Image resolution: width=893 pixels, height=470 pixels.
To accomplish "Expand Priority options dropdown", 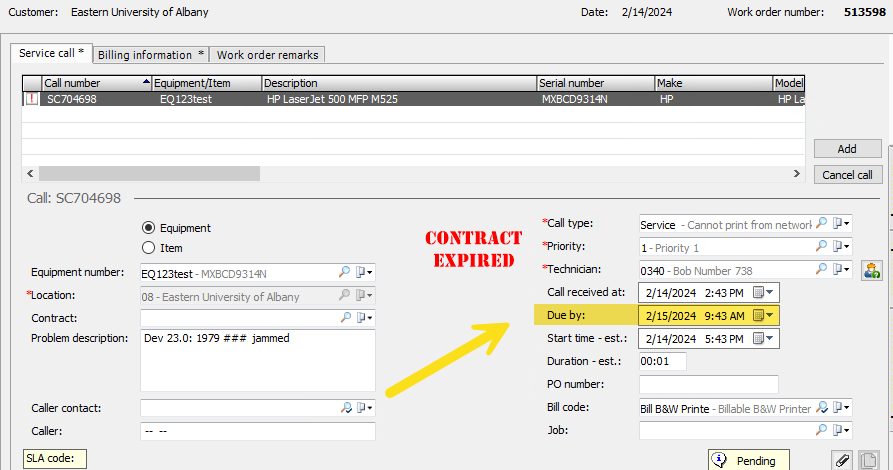I will point(841,246).
